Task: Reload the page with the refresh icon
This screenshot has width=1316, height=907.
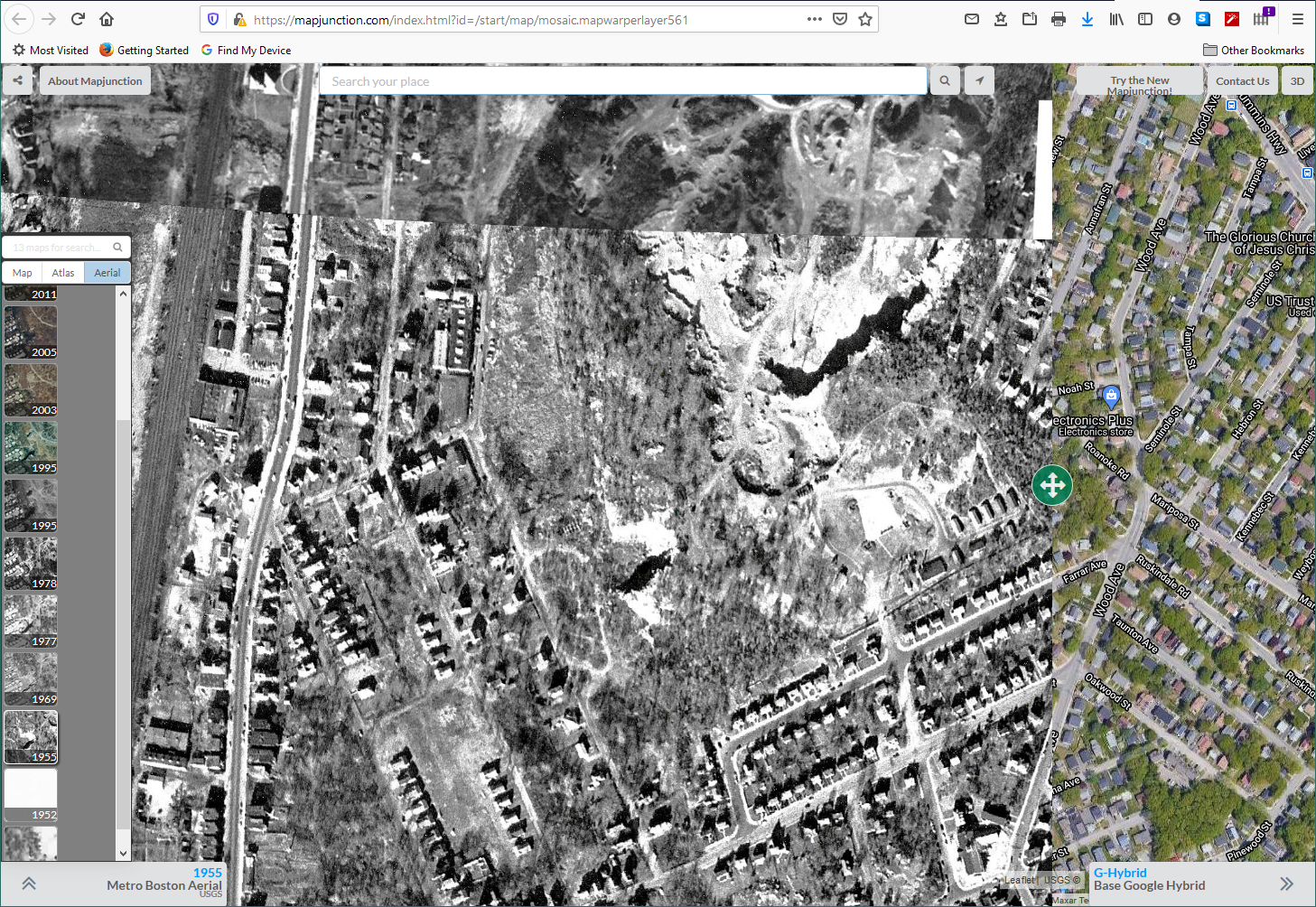Action: point(78,17)
